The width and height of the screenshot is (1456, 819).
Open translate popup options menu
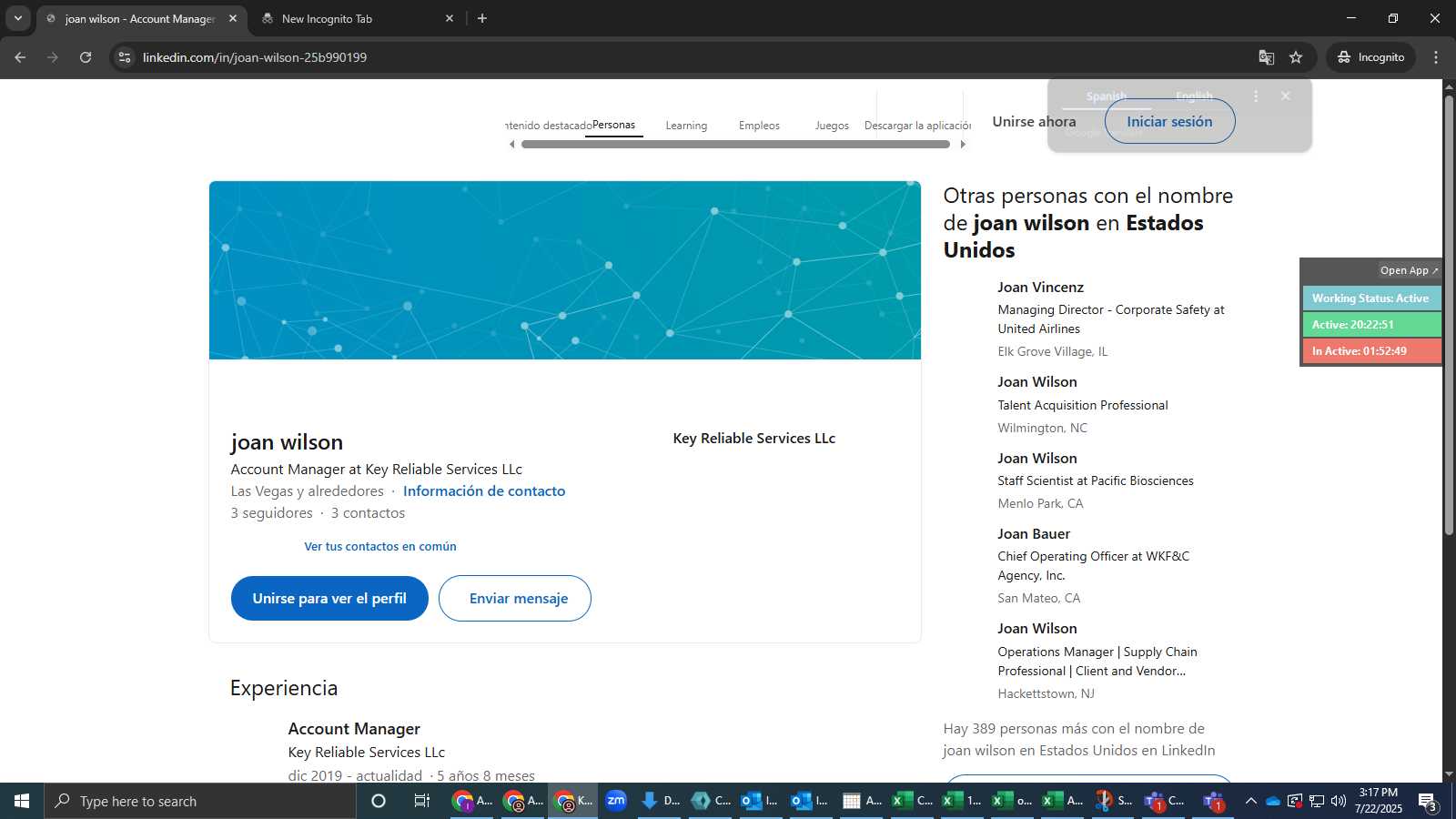[x=1256, y=96]
